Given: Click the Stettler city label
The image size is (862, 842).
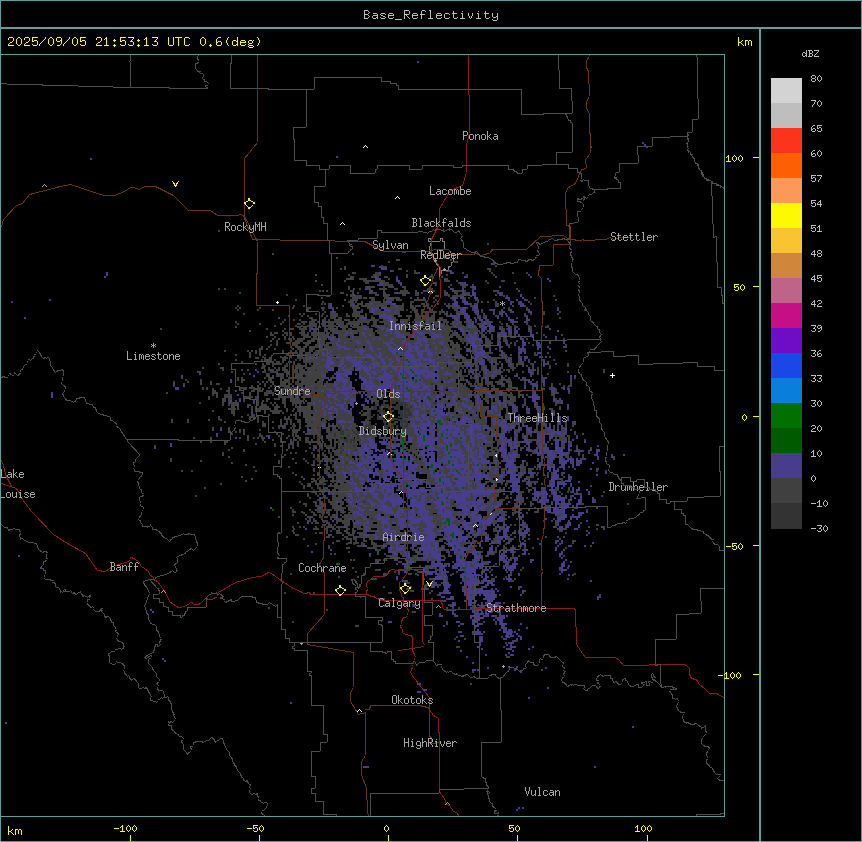Looking at the screenshot, I should [634, 237].
